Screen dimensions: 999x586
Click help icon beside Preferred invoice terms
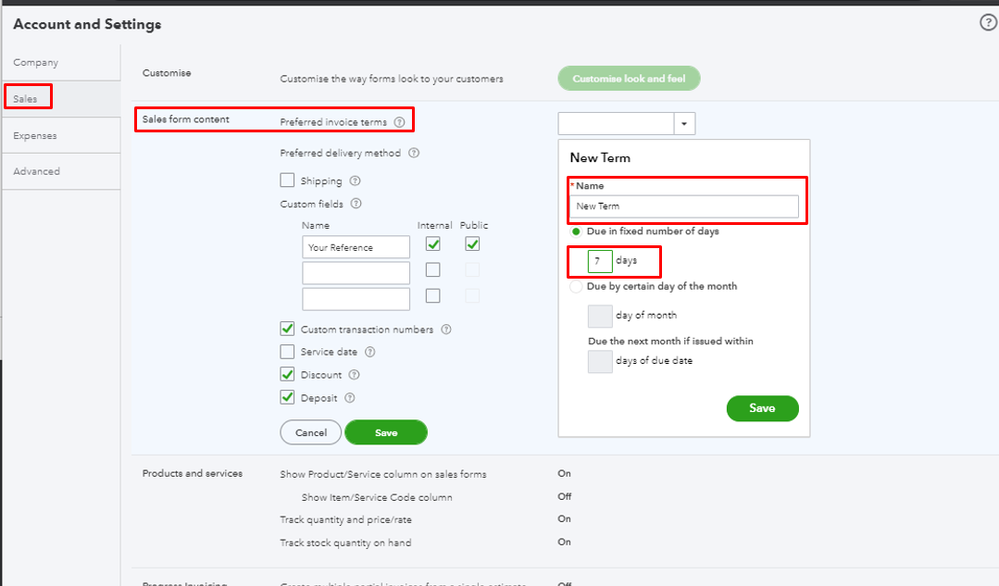[x=400, y=122]
